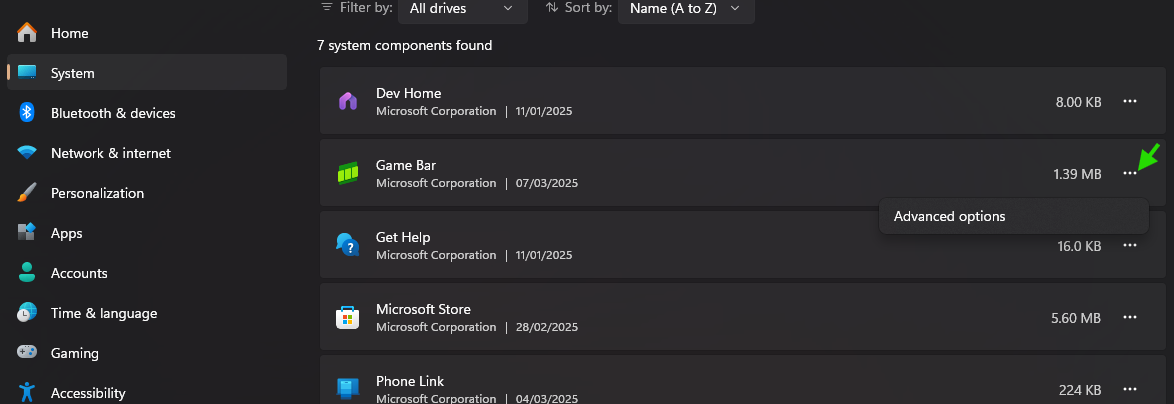1174x404 pixels.
Task: Click the Microsoft Store app icon
Action: [x=347, y=317]
